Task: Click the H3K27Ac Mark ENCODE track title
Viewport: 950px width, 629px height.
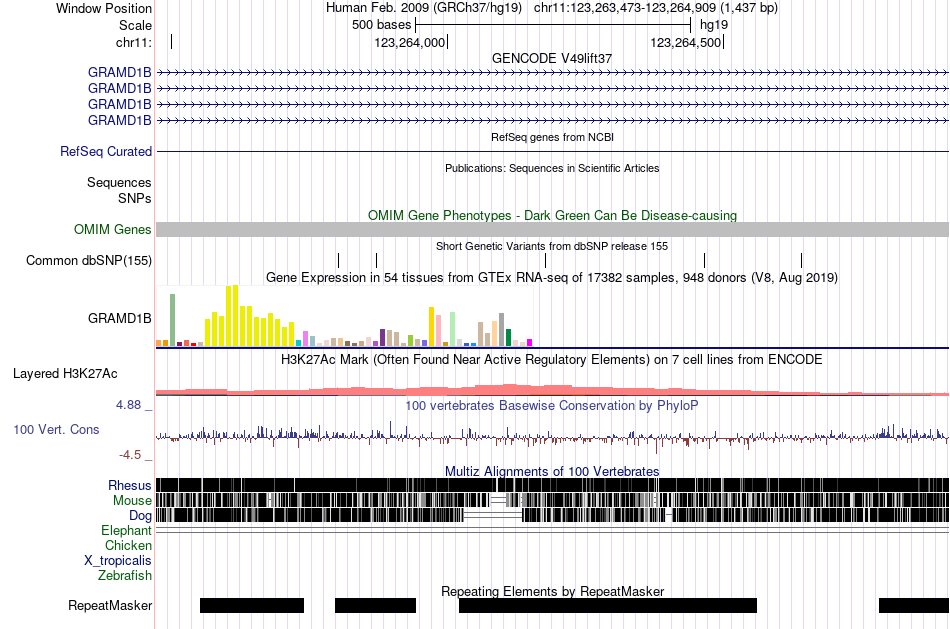Action: click(x=551, y=359)
